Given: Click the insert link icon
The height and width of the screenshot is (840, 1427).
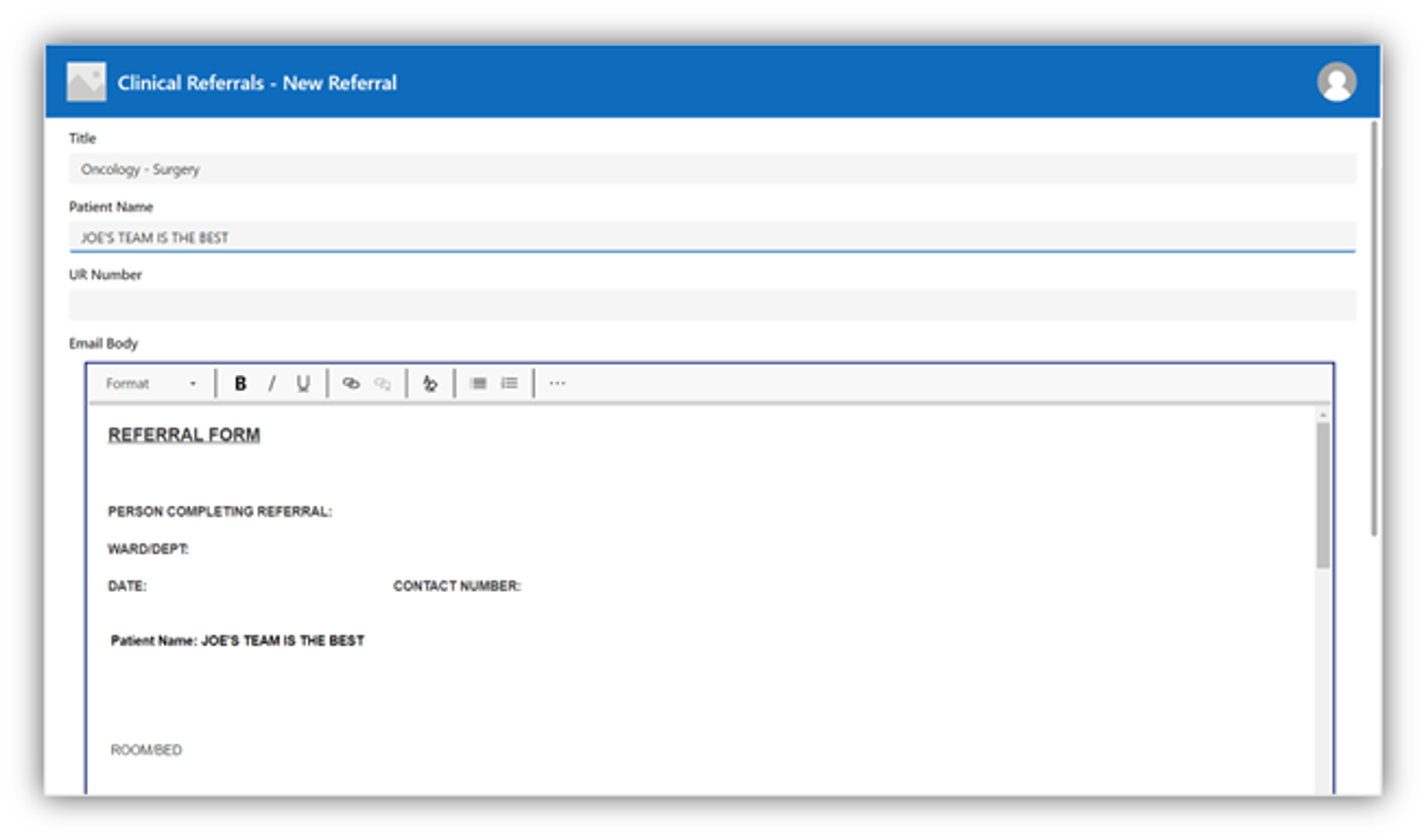Looking at the screenshot, I should pyautogui.click(x=351, y=383).
